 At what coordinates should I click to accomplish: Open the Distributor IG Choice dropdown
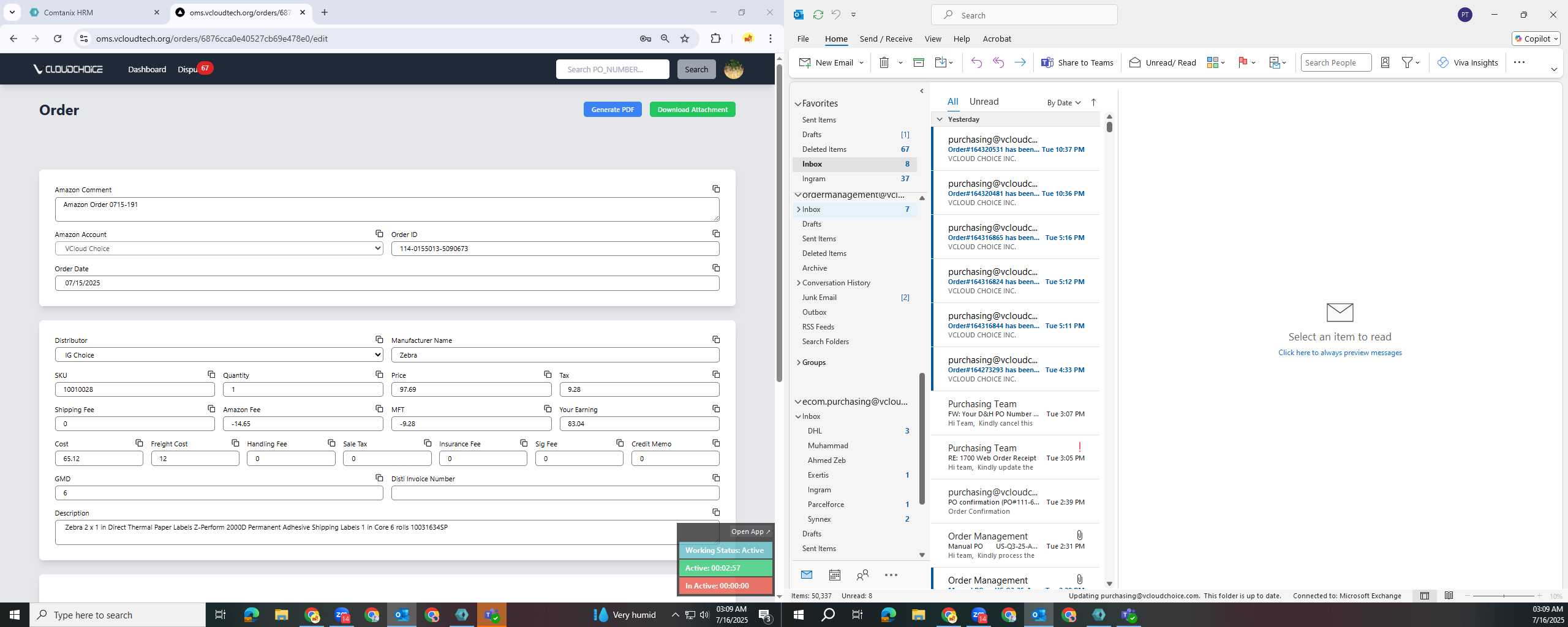(219, 355)
